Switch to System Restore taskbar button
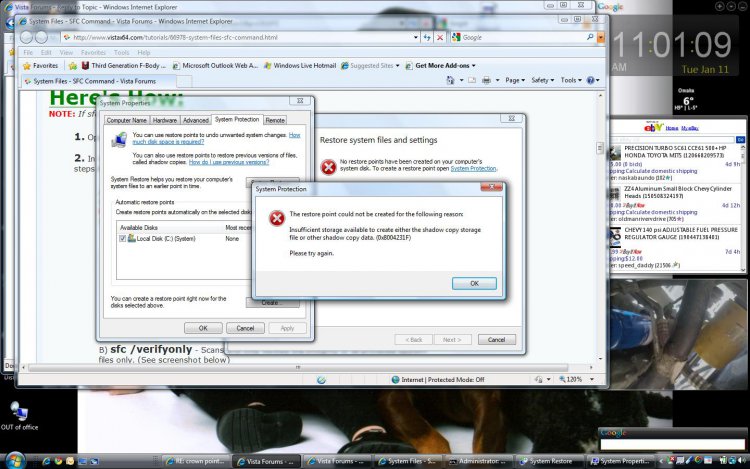The height and width of the screenshot is (469, 750). coord(550,461)
